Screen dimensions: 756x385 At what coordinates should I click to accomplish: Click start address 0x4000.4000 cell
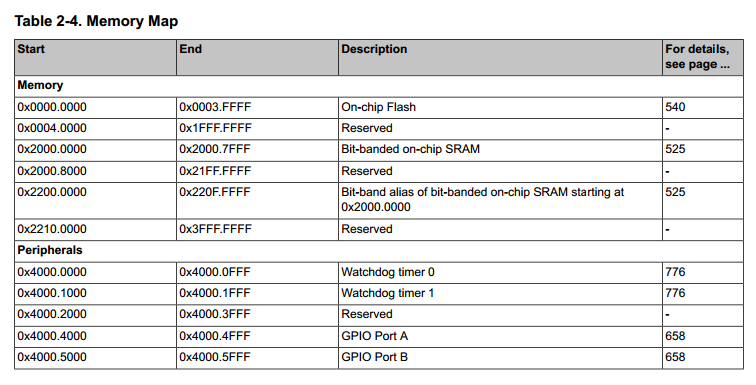click(95, 336)
